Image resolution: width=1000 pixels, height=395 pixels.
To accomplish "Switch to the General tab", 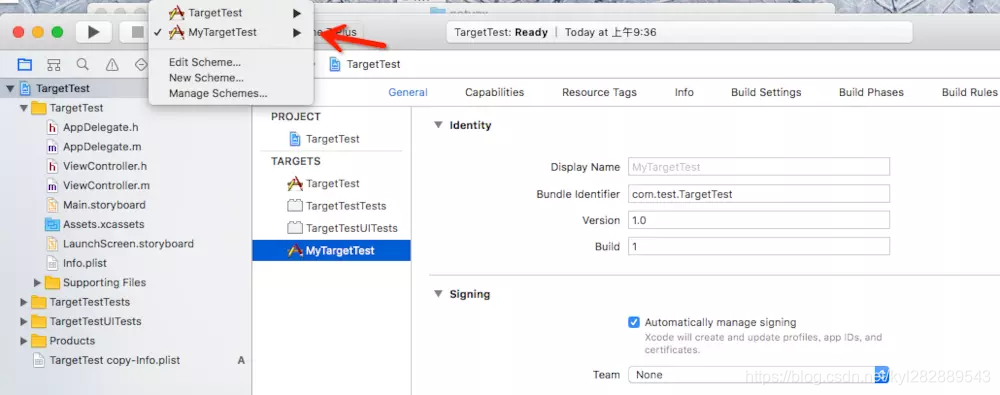I will tap(408, 92).
